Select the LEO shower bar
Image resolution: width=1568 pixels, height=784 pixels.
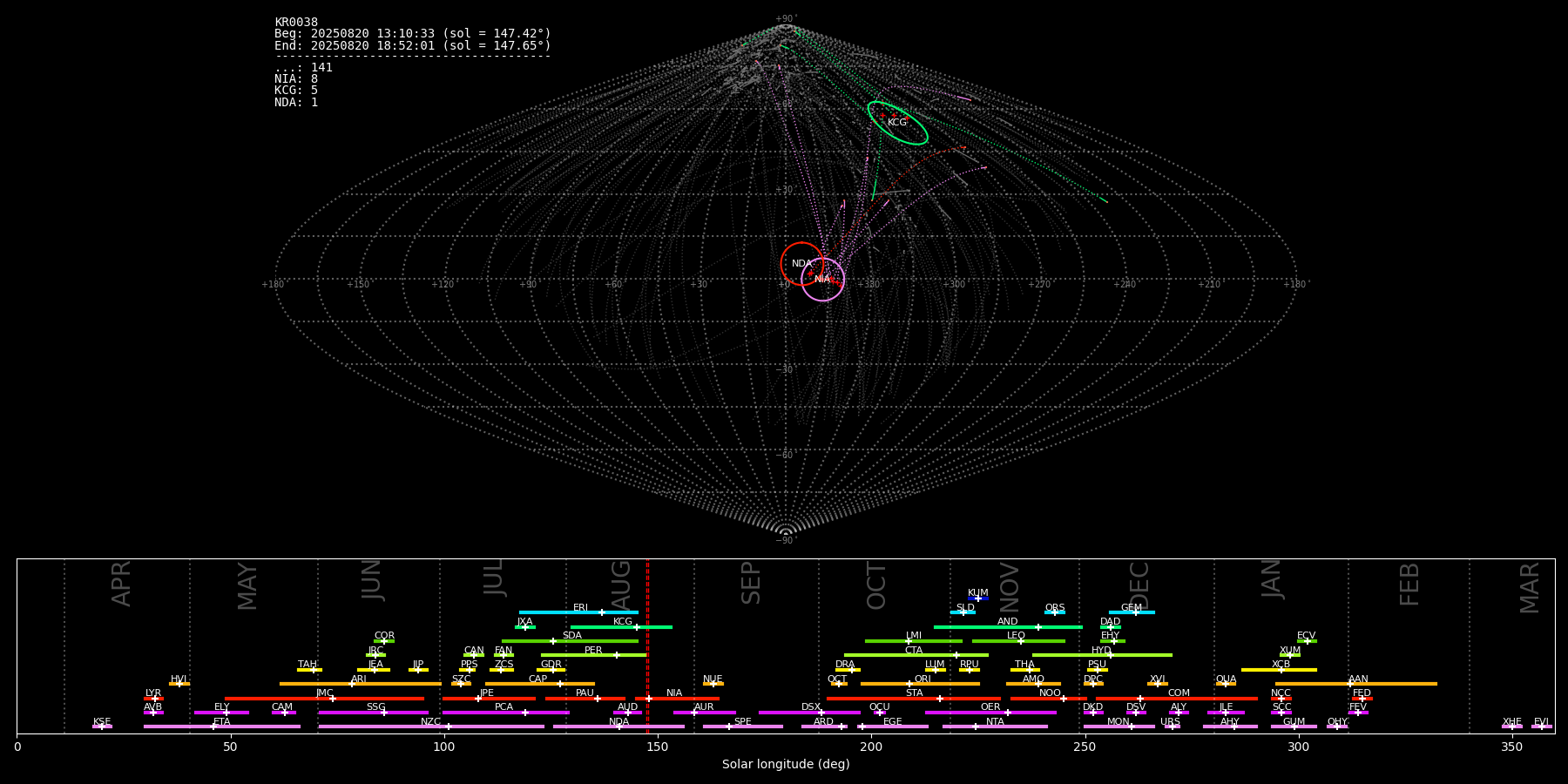1018,640
